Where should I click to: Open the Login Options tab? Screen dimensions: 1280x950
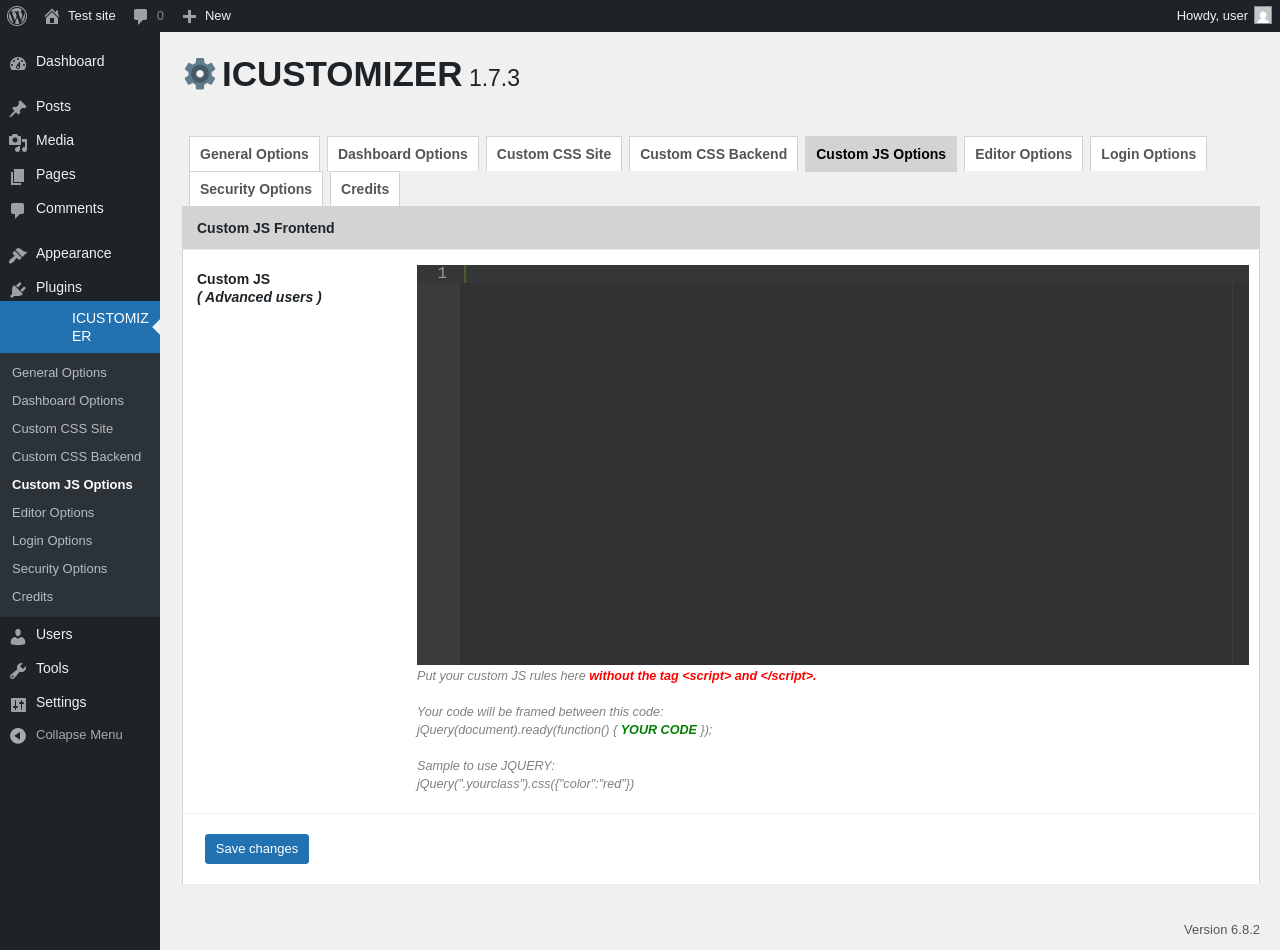click(x=1148, y=154)
